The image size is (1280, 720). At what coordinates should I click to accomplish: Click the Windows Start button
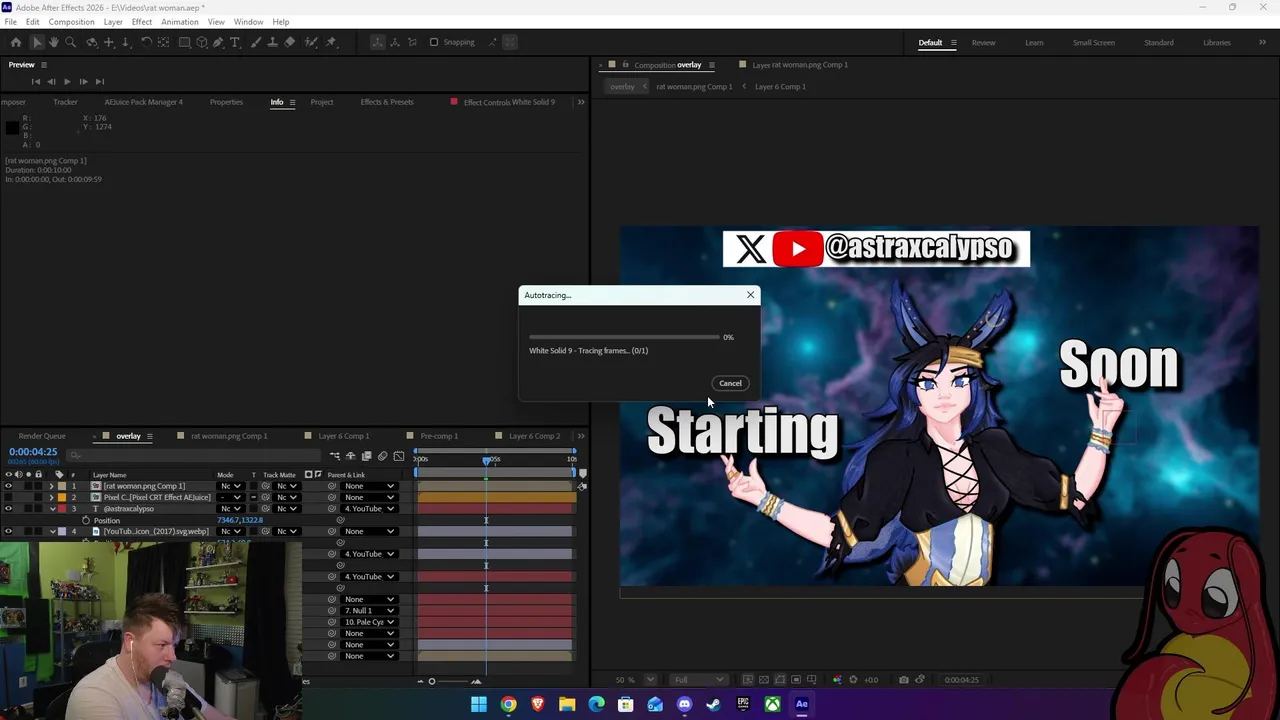click(x=479, y=704)
